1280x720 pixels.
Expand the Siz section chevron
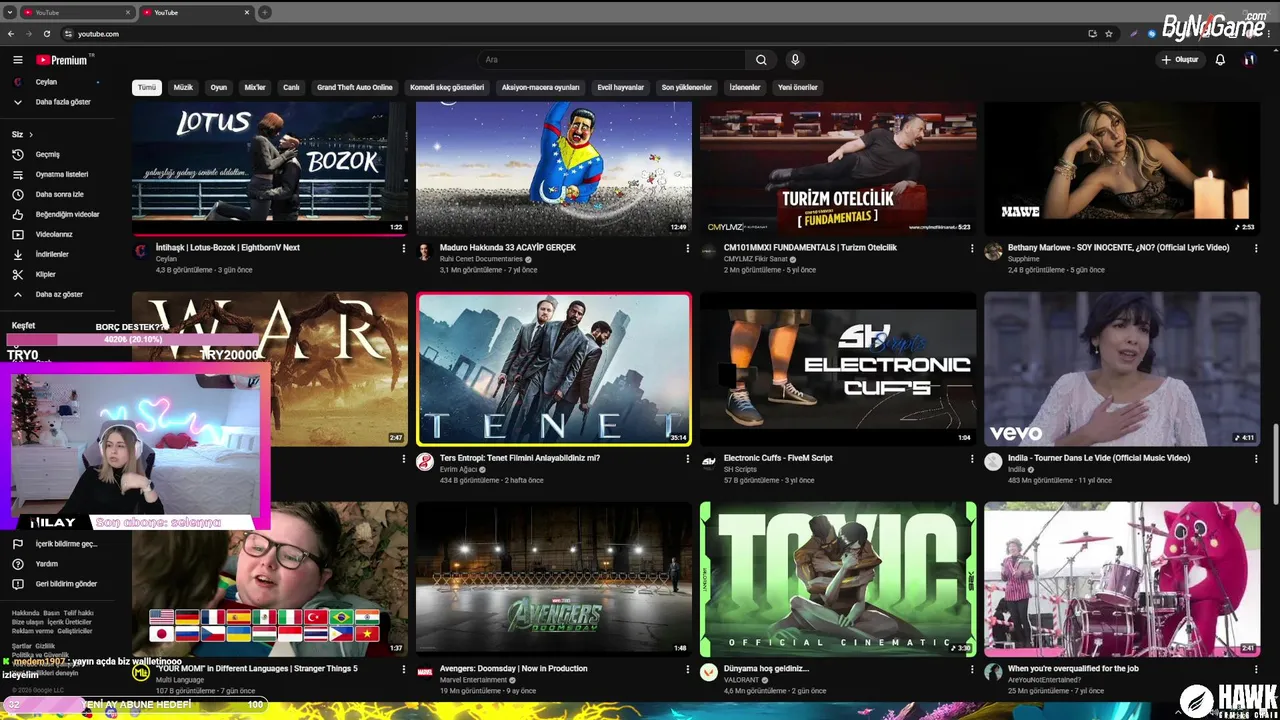coord(31,134)
